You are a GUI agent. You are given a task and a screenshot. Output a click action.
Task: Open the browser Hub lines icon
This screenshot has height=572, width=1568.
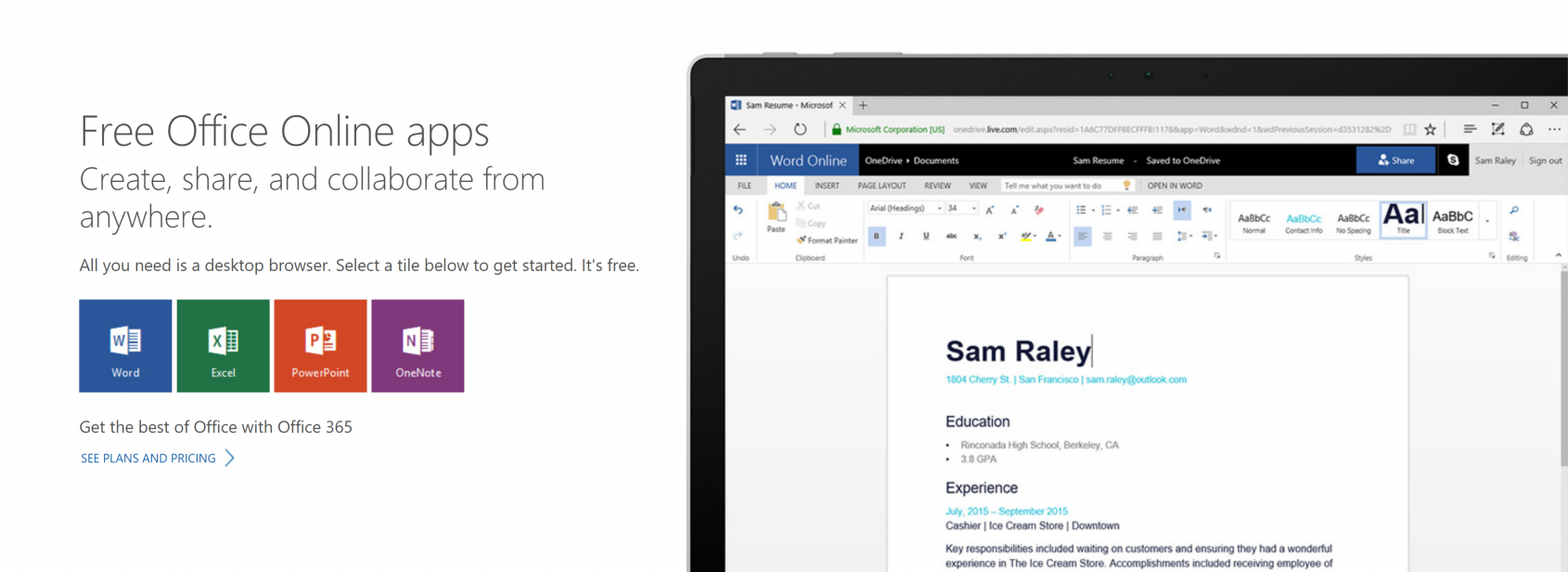click(x=1470, y=129)
